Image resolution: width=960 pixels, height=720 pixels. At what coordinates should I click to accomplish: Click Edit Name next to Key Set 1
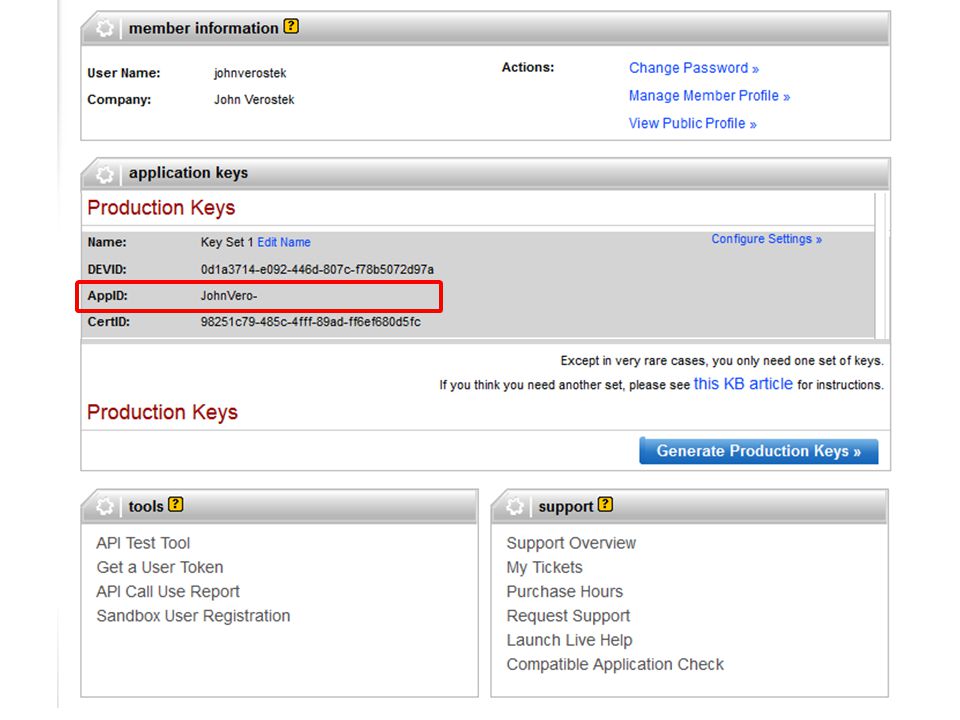tap(283, 242)
